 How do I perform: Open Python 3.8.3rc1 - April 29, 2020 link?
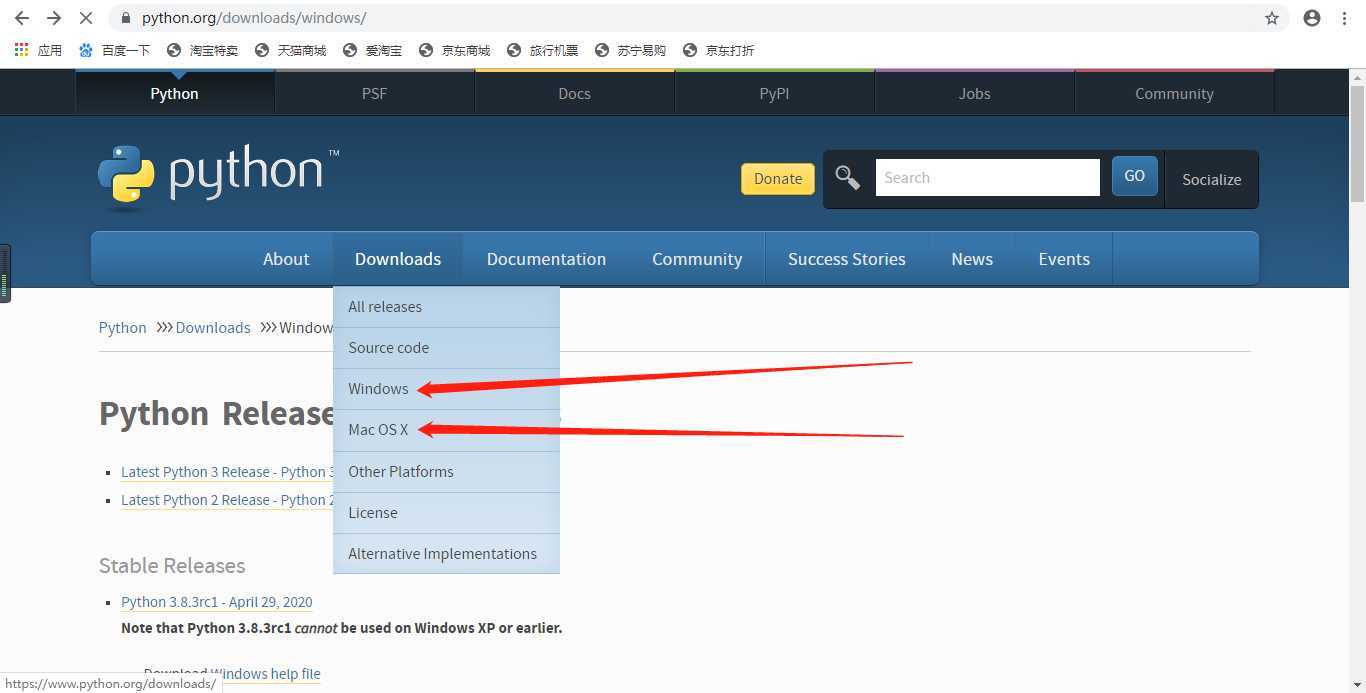point(217,602)
